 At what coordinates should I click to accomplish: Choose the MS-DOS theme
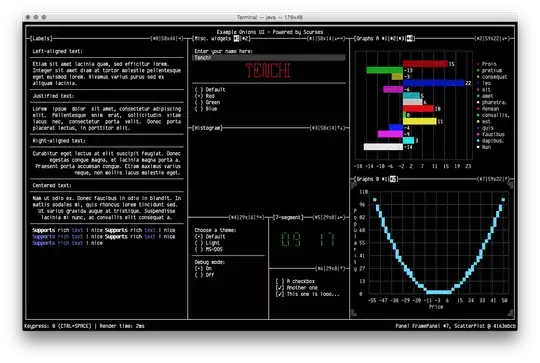point(208,249)
